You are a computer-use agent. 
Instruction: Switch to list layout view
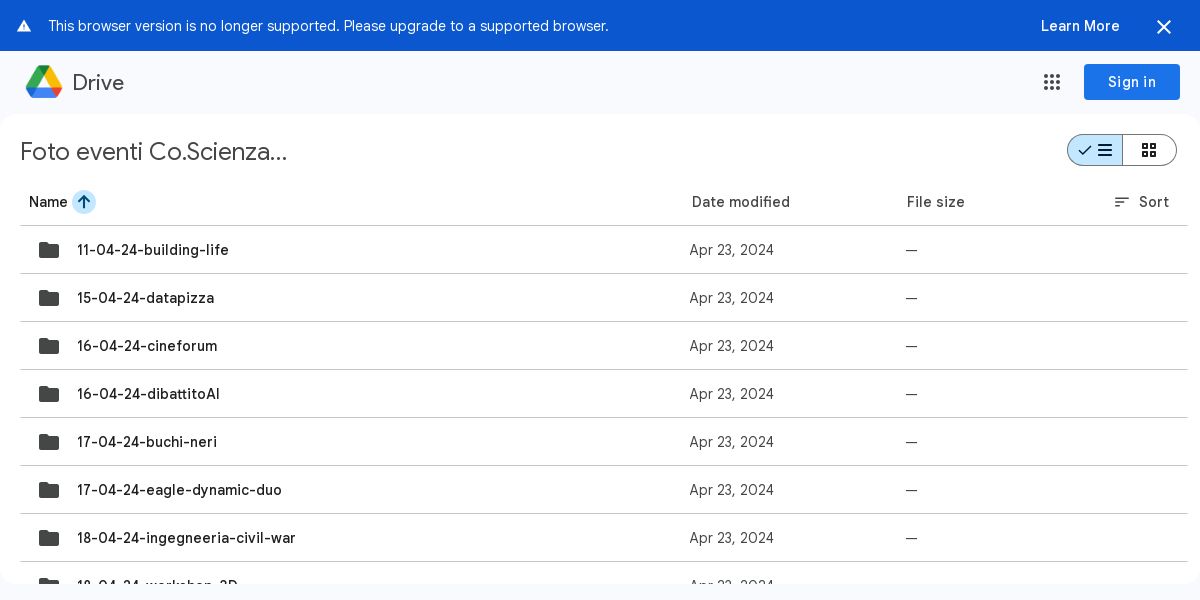tap(1095, 150)
